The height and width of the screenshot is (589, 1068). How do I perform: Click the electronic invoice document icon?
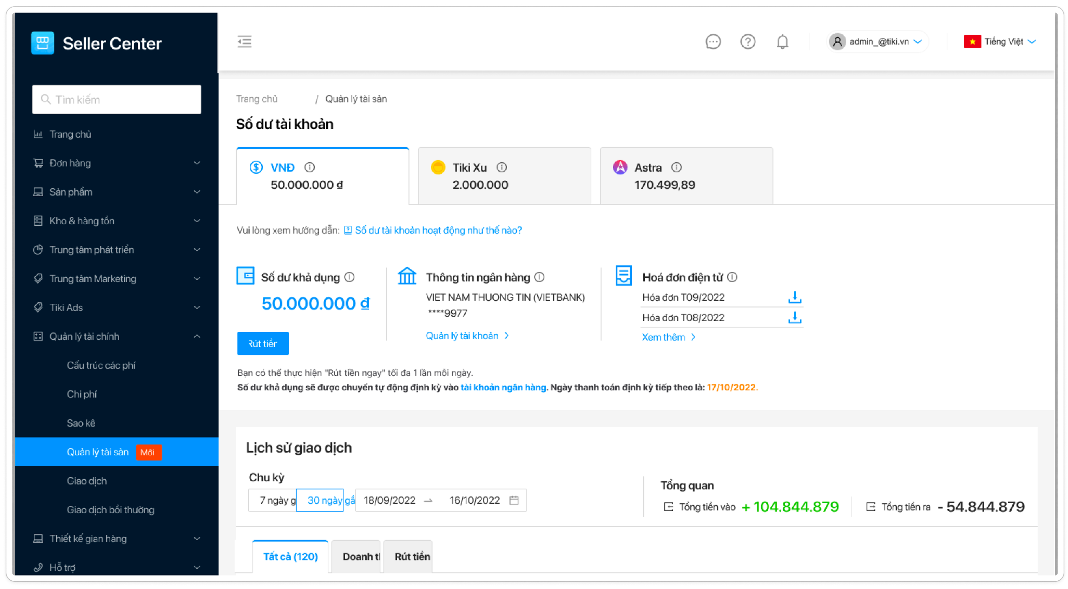624,275
